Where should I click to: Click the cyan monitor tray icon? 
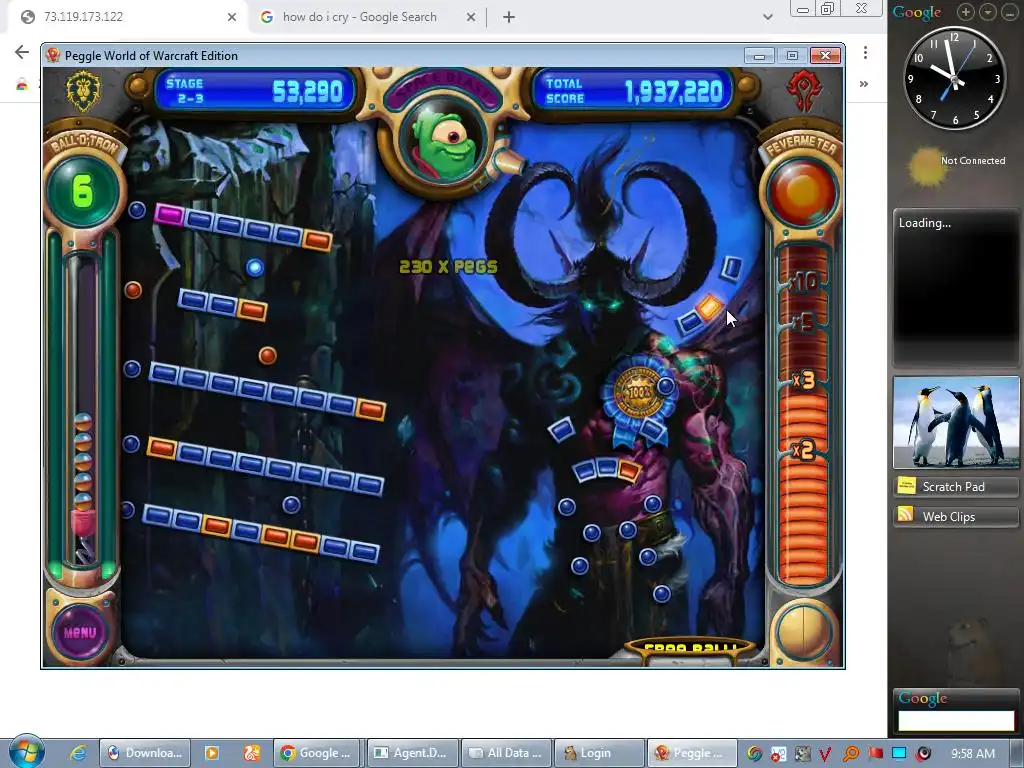pyautogui.click(x=899, y=754)
